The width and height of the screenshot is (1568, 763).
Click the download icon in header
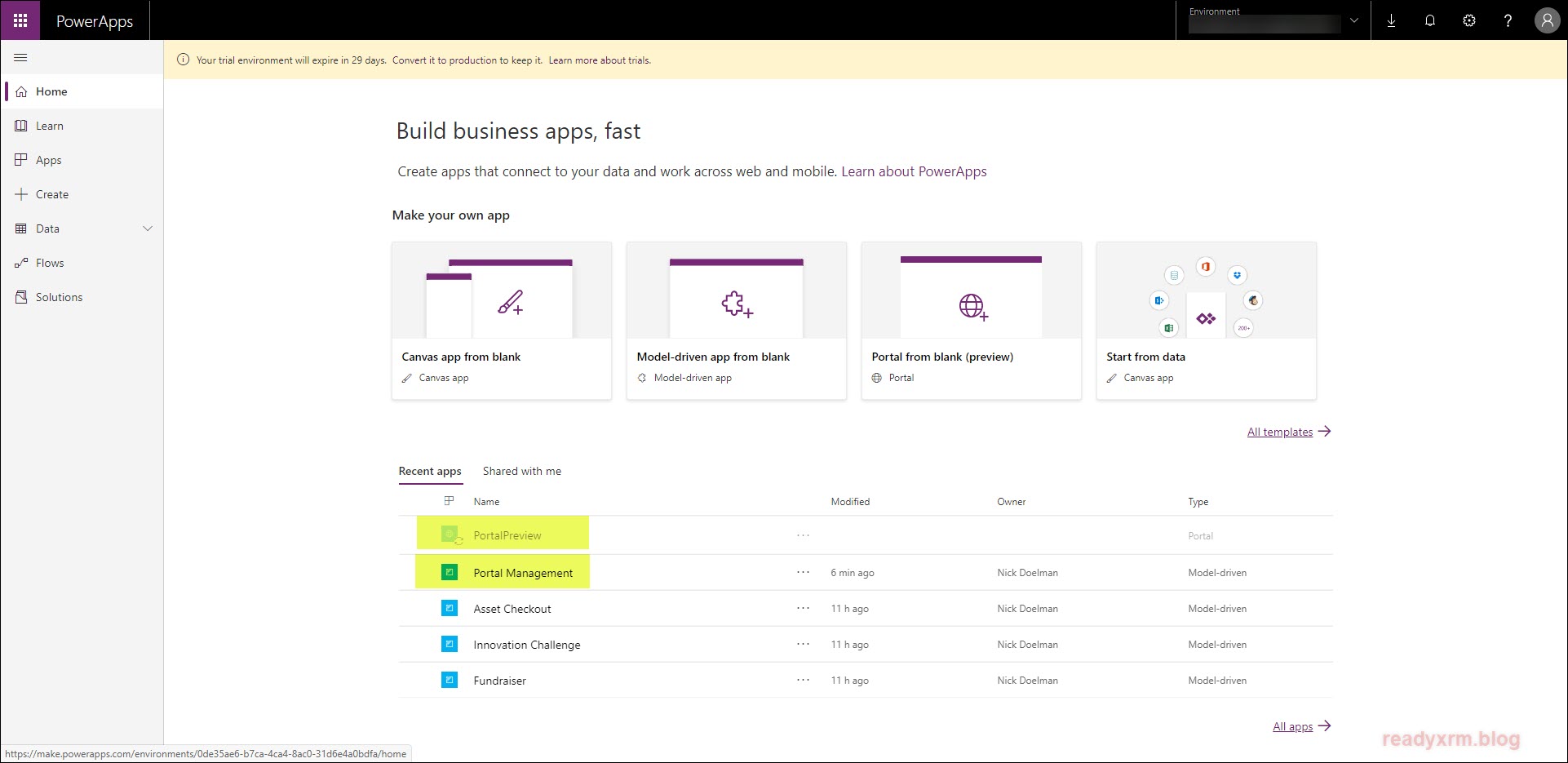pyautogui.click(x=1391, y=21)
